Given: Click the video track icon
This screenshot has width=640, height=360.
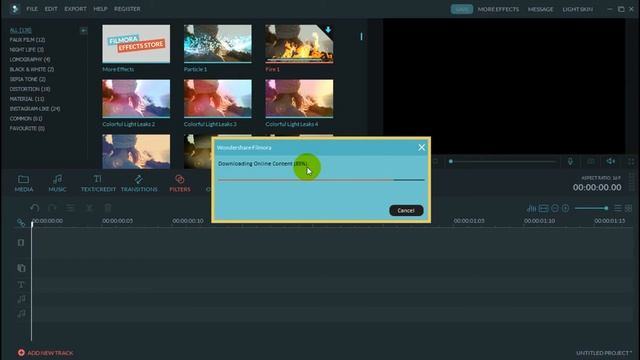Looking at the screenshot, I should 21,242.
